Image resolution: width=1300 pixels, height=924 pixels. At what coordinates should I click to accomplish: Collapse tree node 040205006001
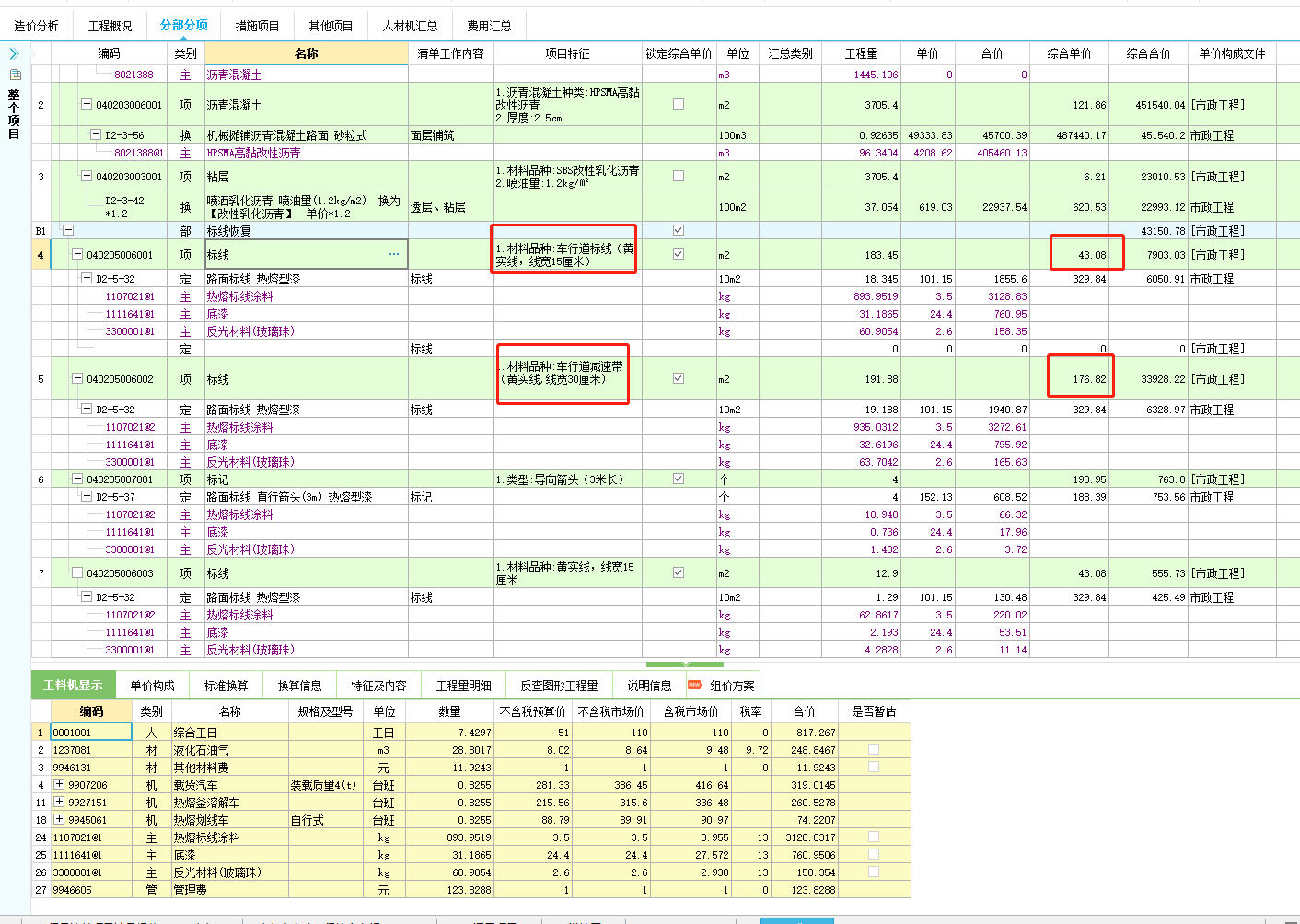click(77, 255)
